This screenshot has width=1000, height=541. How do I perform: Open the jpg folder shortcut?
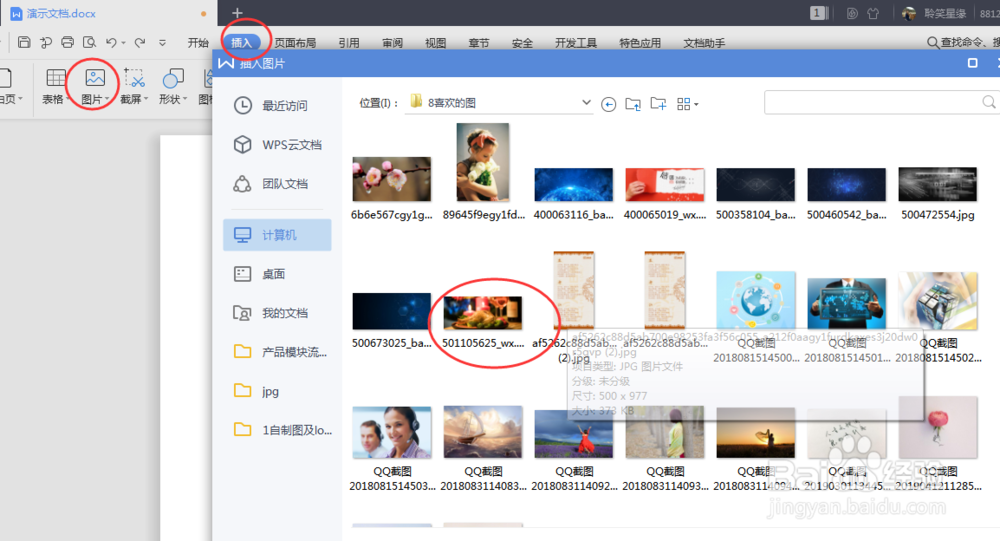pyautogui.click(x=277, y=391)
